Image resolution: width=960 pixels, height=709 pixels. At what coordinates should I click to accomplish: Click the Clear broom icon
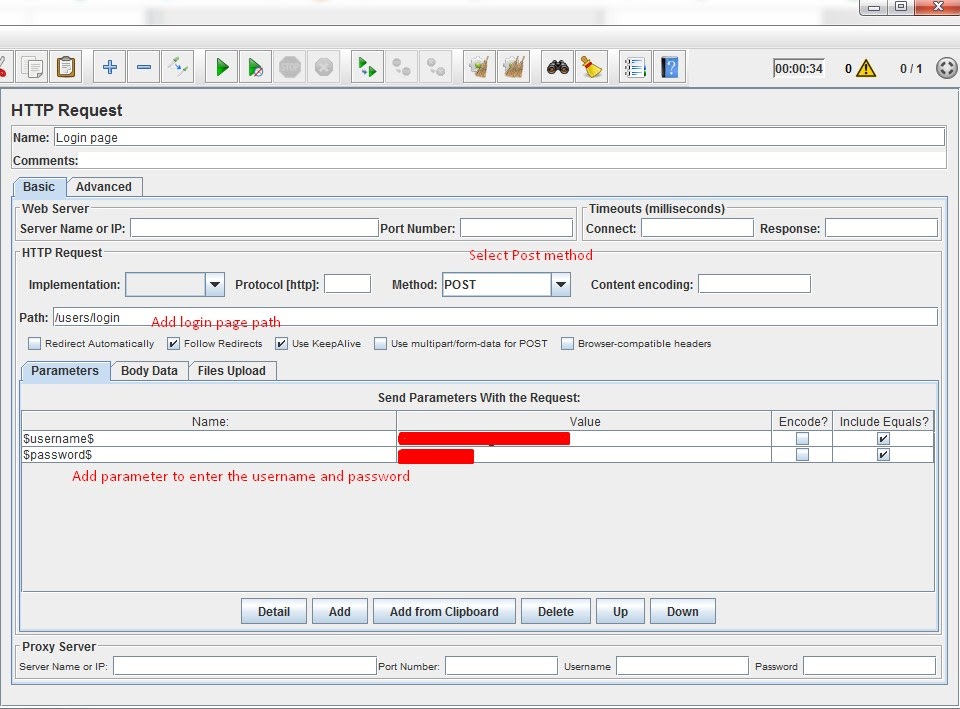479,67
